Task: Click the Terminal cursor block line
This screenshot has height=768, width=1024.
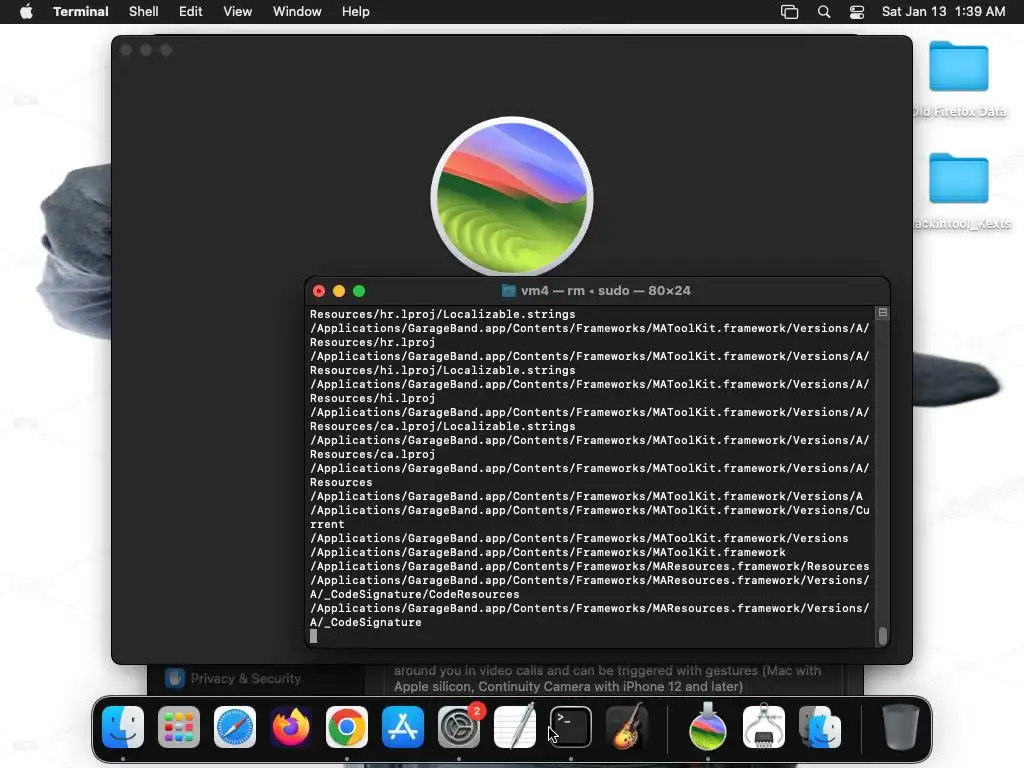Action: pyautogui.click(x=313, y=636)
